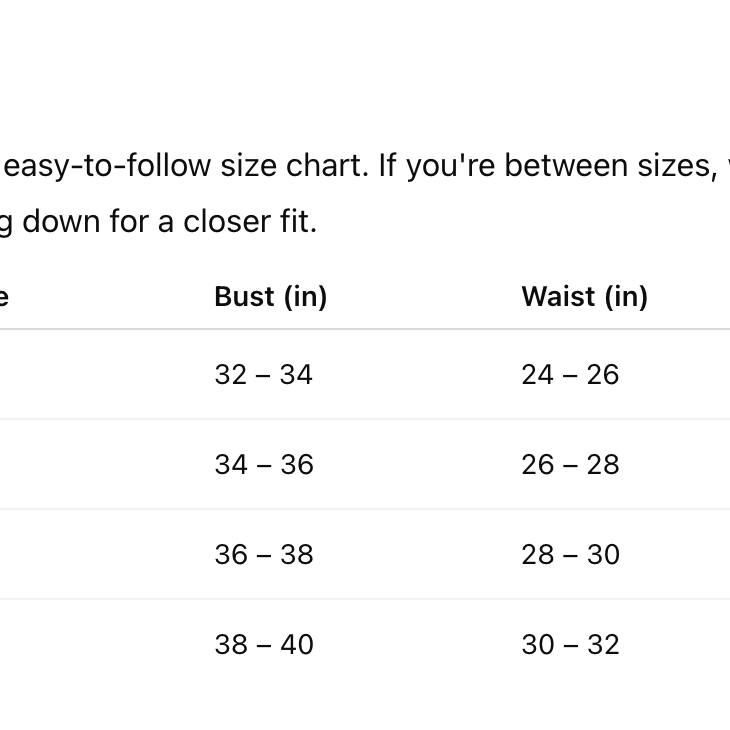This screenshot has height=730, width=730.
Task: Click the word "easy-to-follow" in the description
Action: [x=97, y=166]
